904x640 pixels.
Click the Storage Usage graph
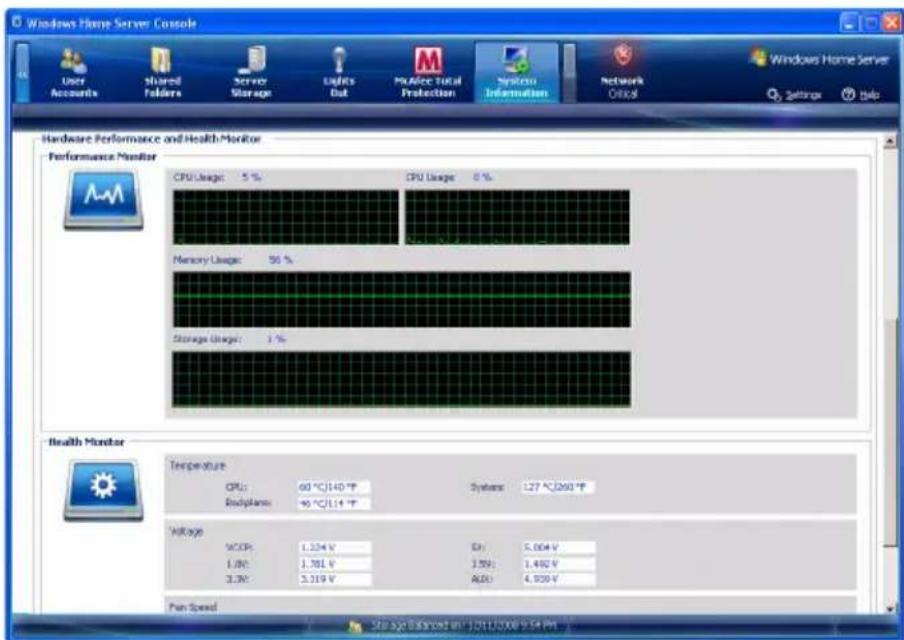click(x=401, y=379)
